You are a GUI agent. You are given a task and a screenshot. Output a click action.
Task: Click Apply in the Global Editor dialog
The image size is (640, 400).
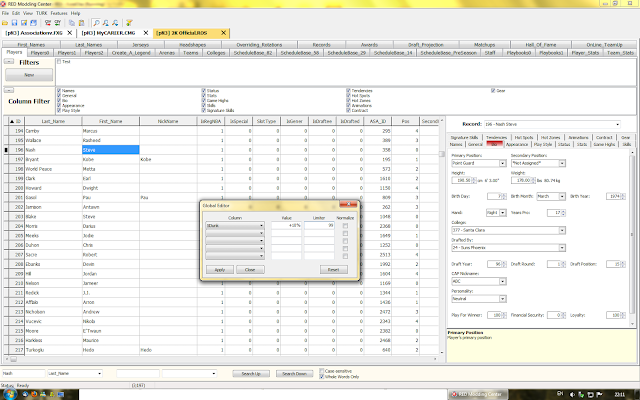[220, 270]
